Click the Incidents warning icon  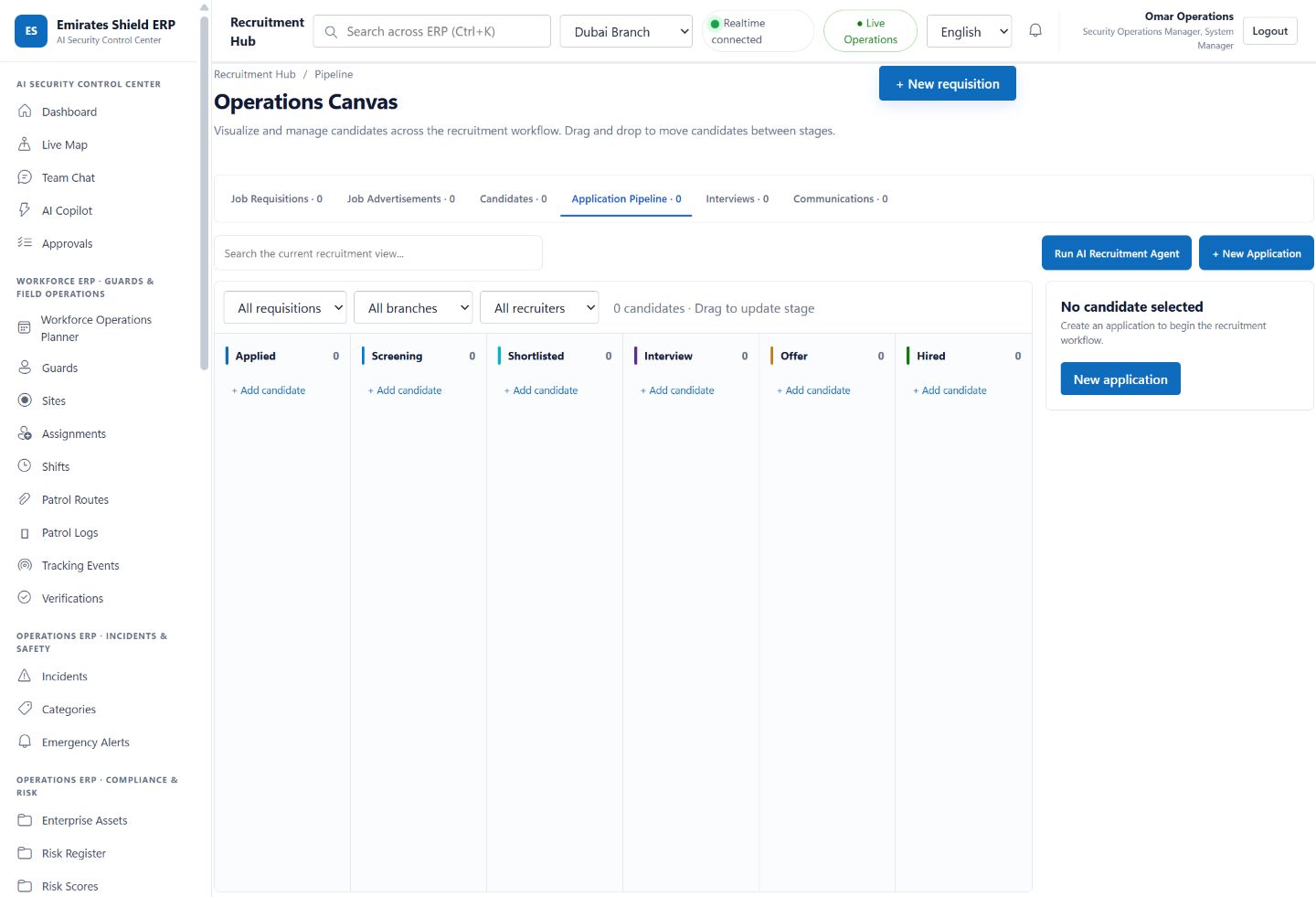[25, 676]
